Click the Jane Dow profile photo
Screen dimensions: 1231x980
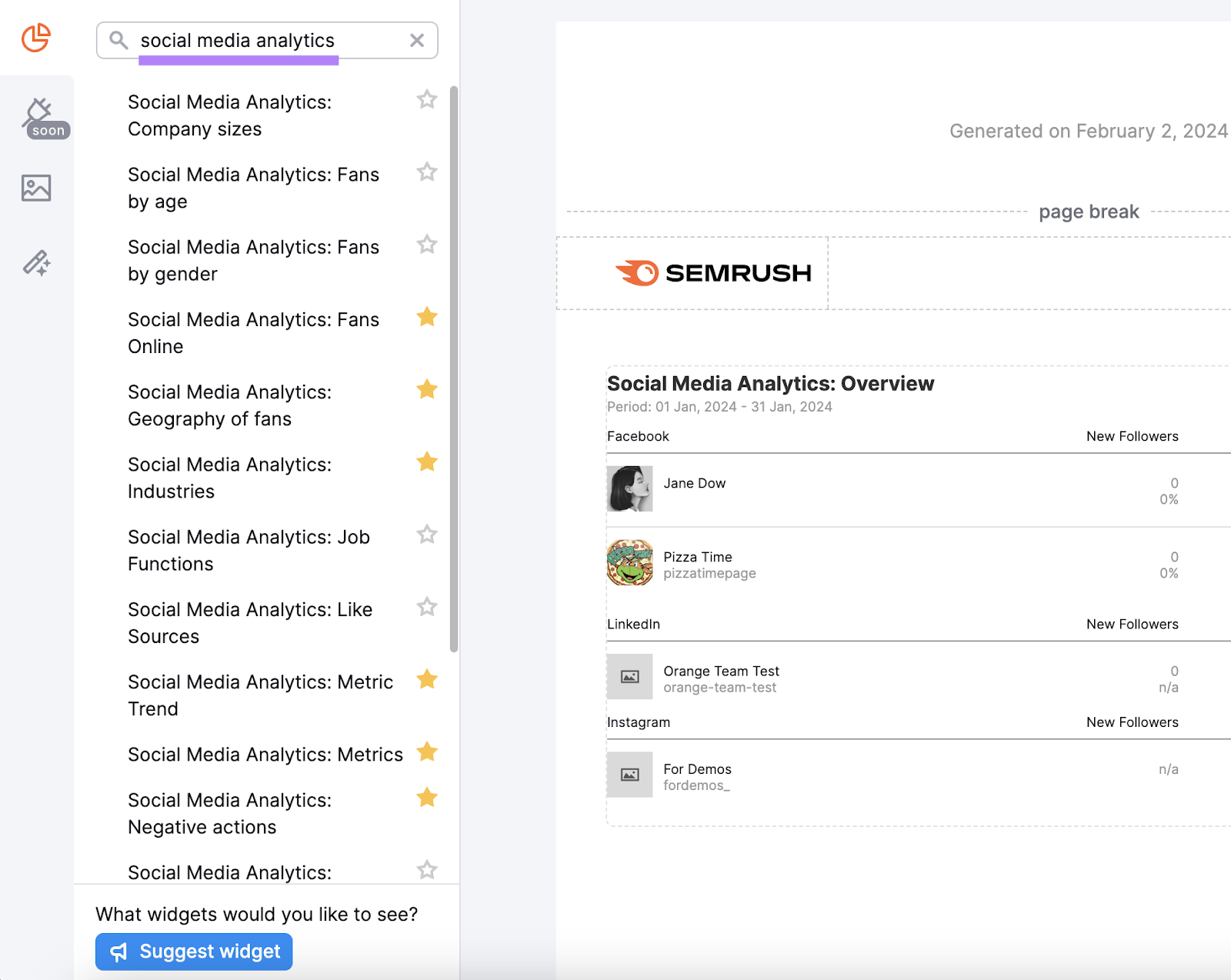[629, 488]
